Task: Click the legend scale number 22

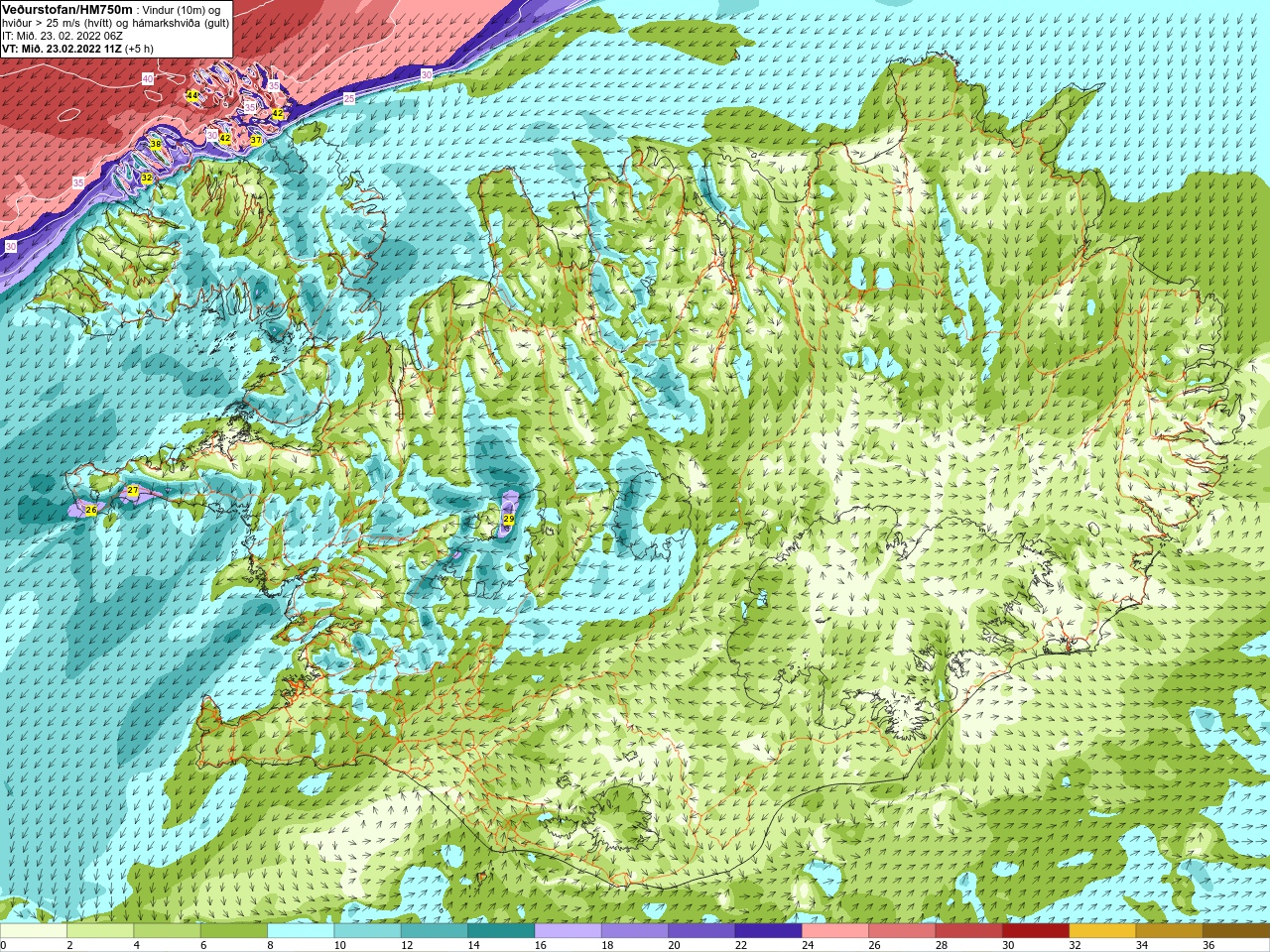Action: pos(740,945)
